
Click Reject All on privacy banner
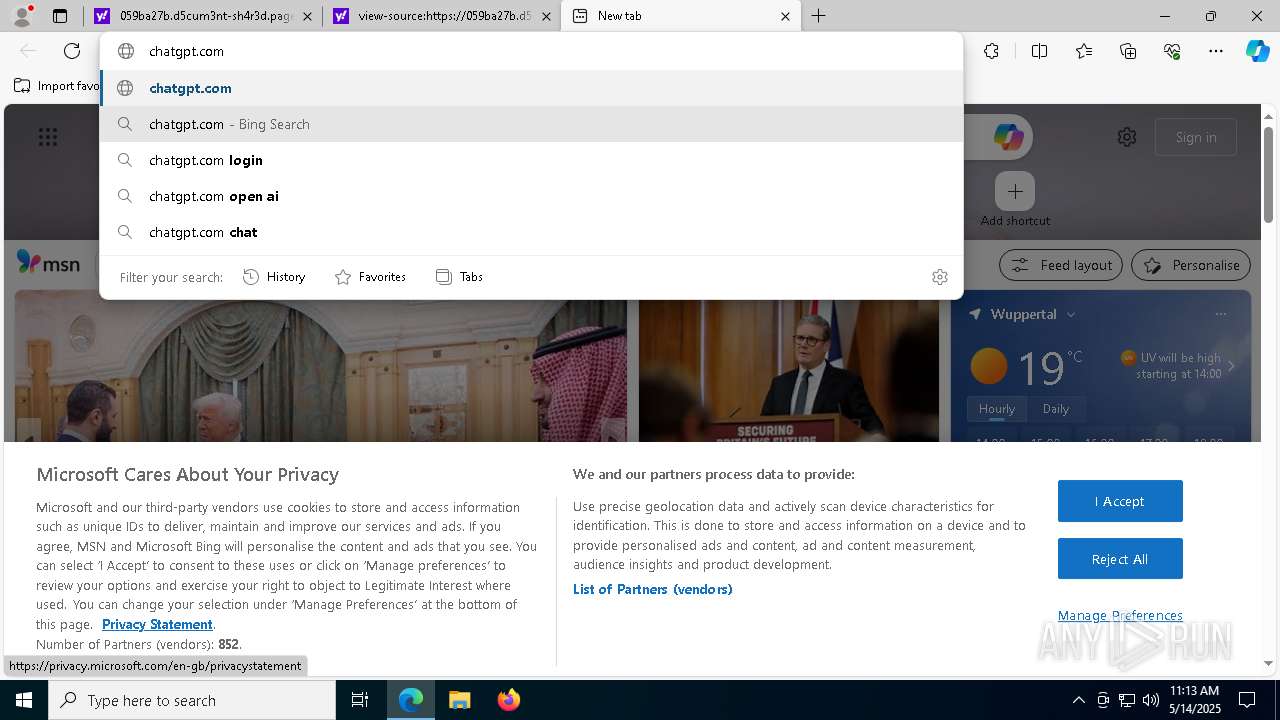pos(1120,559)
